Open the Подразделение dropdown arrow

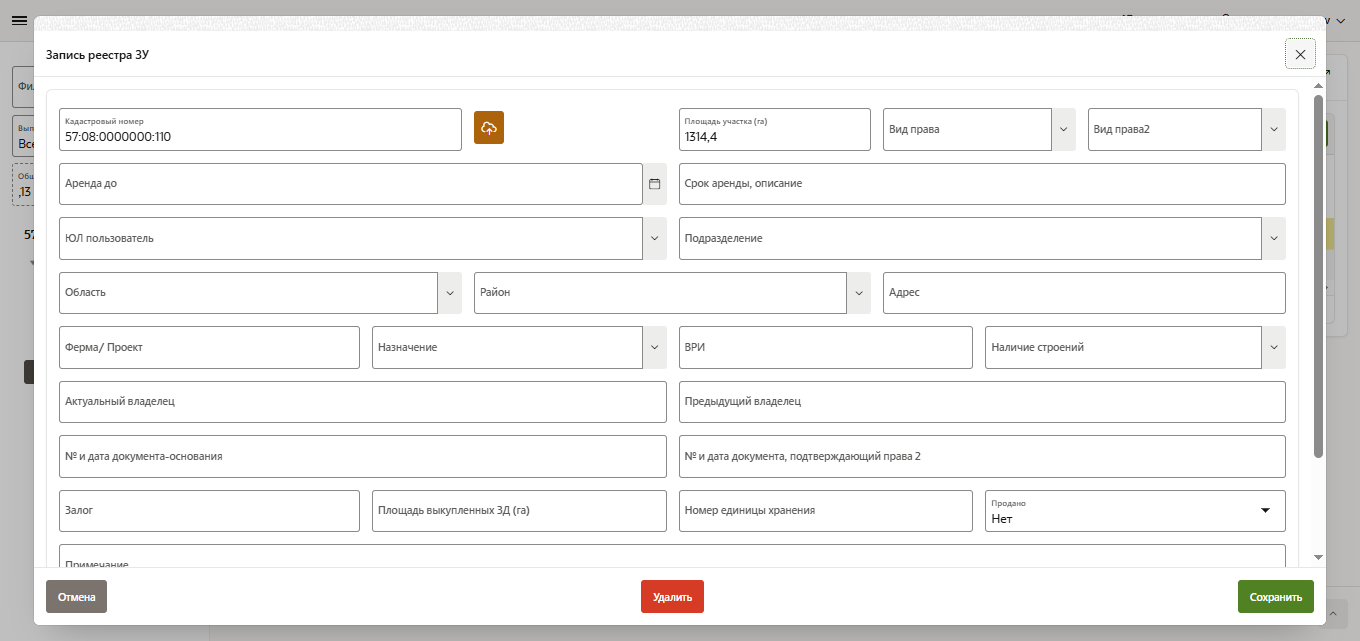[1273, 239]
